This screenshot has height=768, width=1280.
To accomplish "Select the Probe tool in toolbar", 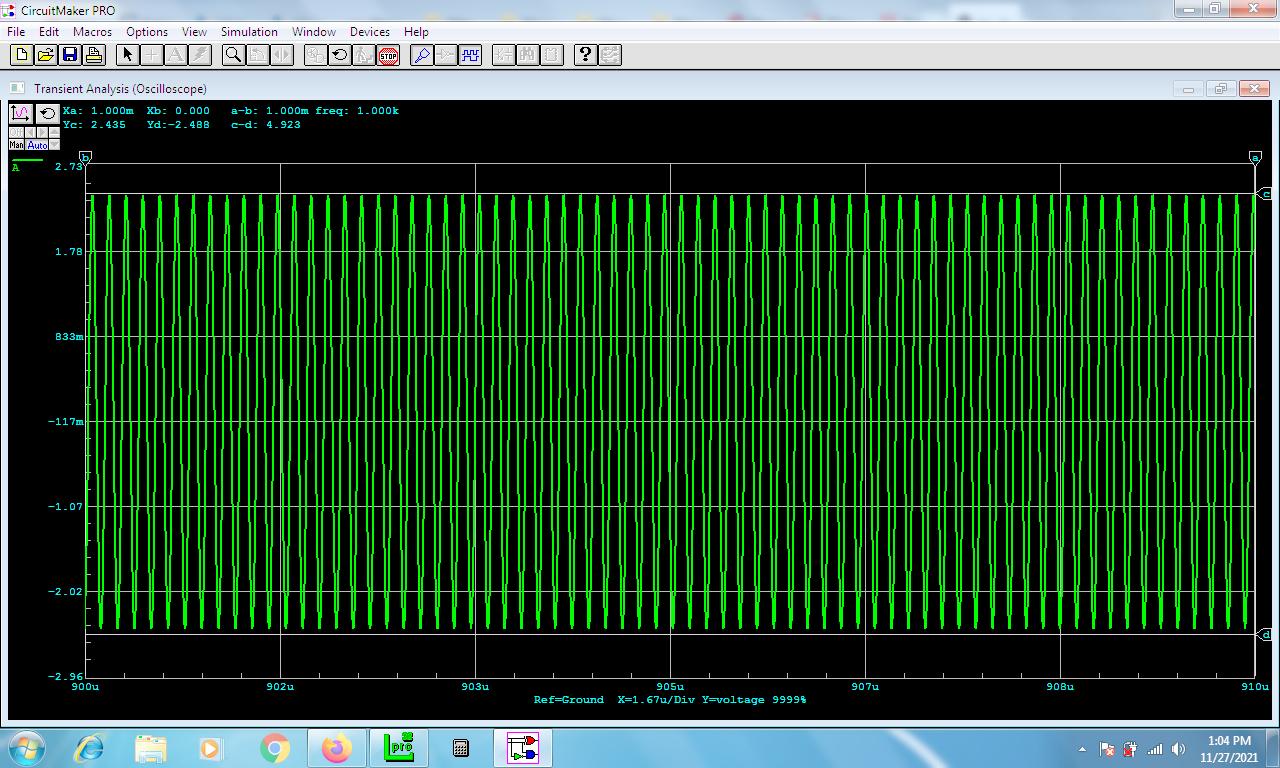I will click(x=422, y=55).
